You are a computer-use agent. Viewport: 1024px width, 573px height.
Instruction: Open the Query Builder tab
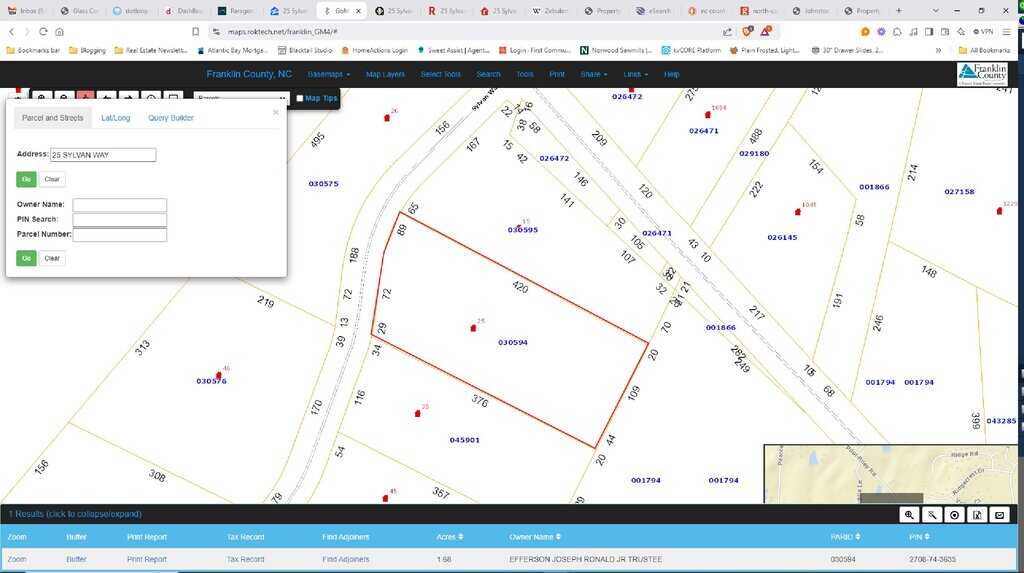[x=171, y=118]
